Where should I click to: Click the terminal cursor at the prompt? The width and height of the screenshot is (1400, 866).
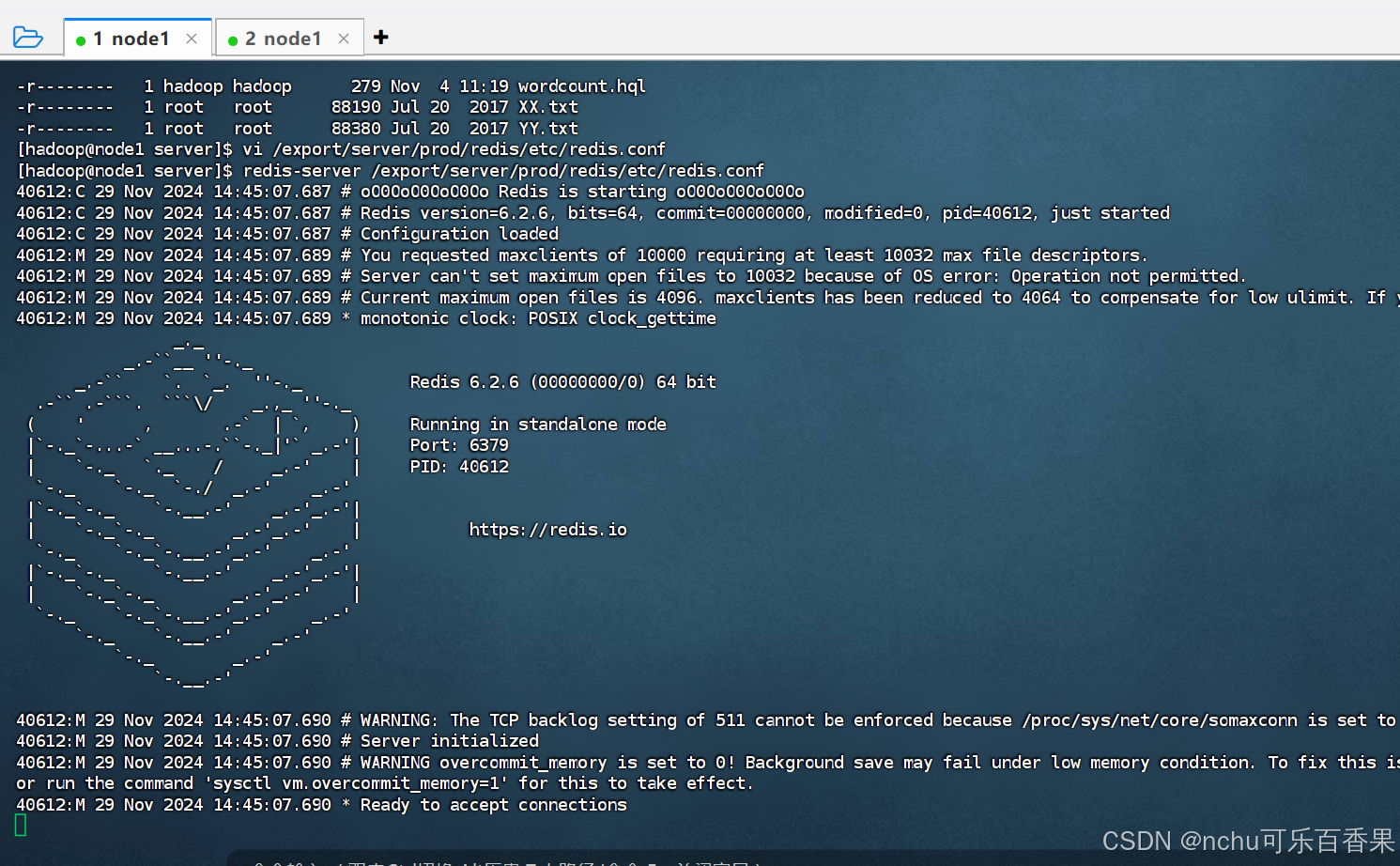(x=21, y=825)
